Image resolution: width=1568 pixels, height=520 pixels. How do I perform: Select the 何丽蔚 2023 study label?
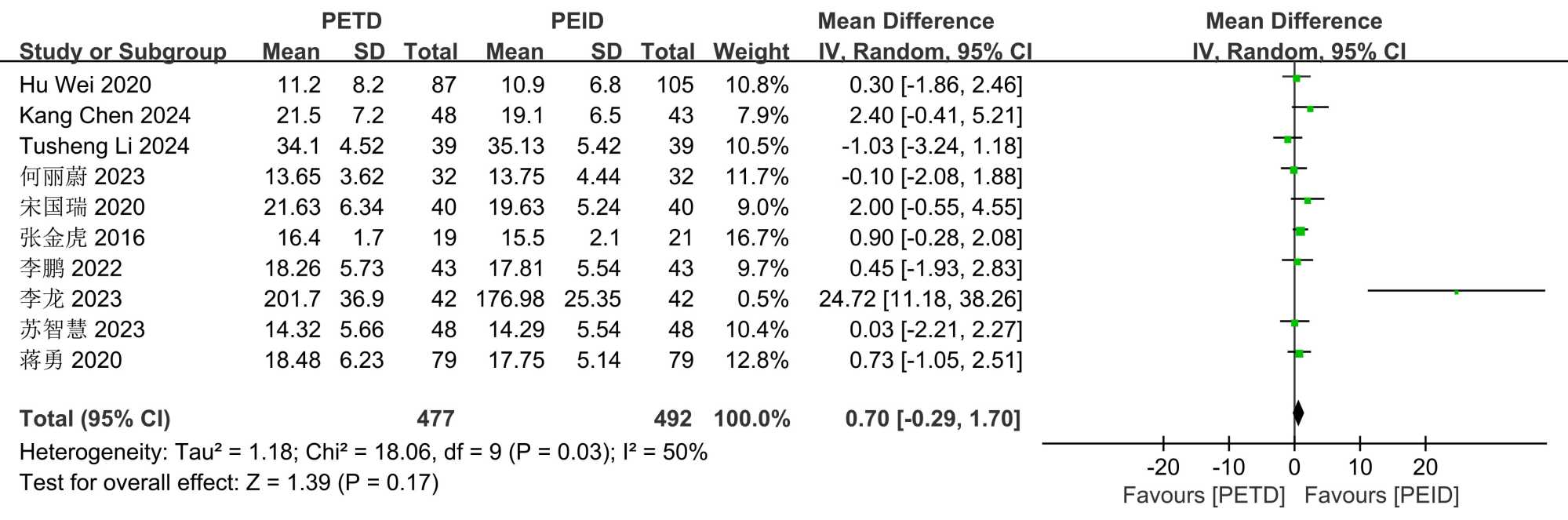(x=82, y=176)
